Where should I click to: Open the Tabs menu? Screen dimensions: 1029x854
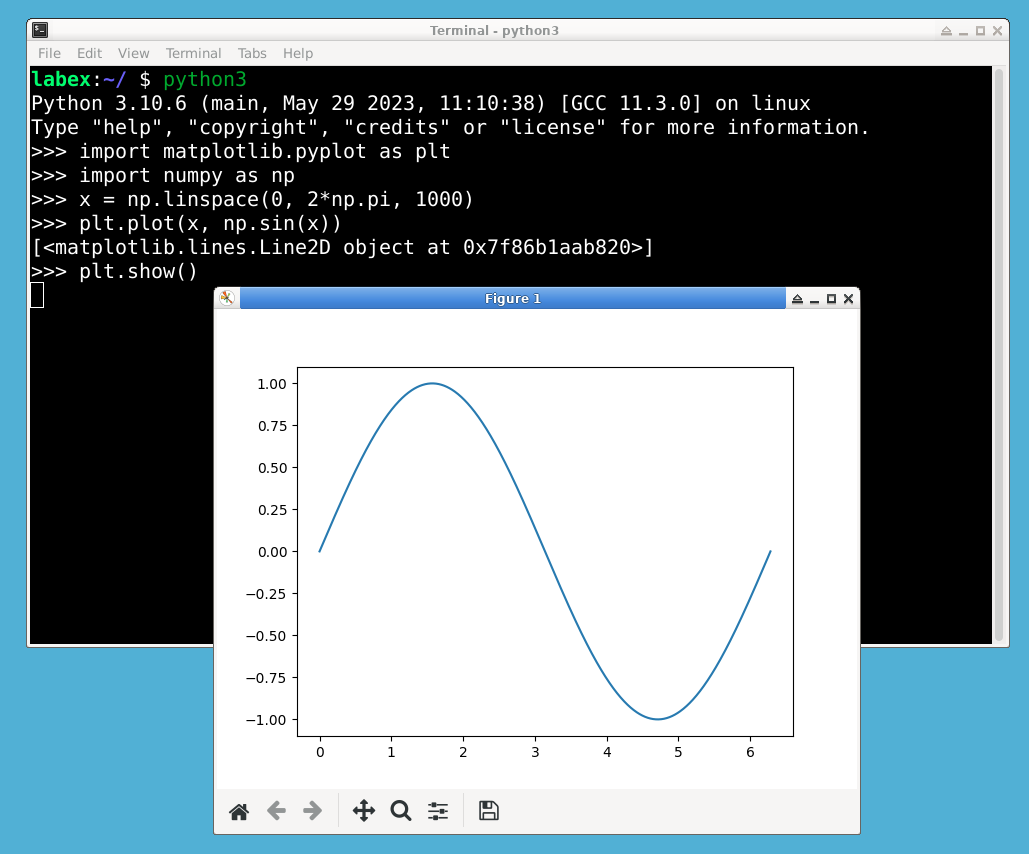click(x=251, y=53)
